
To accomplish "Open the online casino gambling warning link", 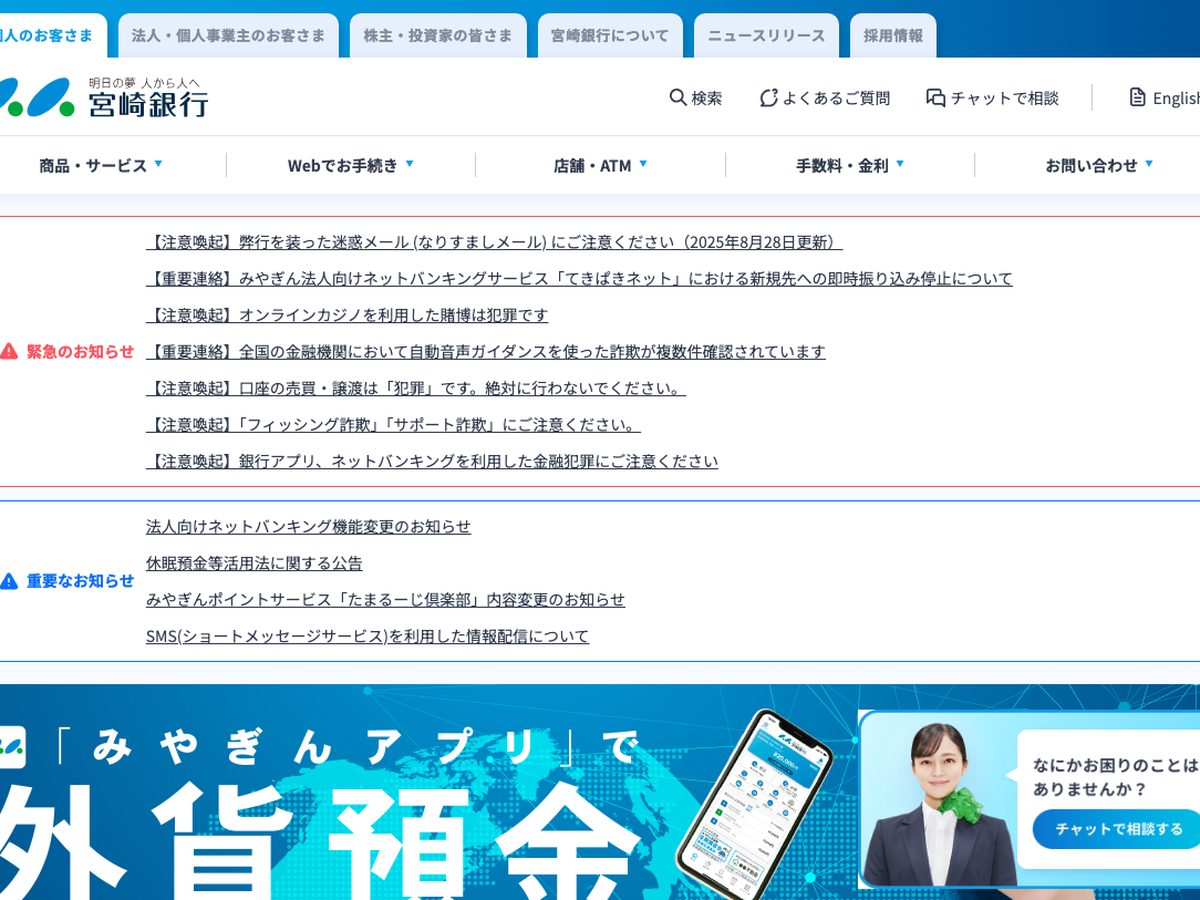I will (347, 315).
